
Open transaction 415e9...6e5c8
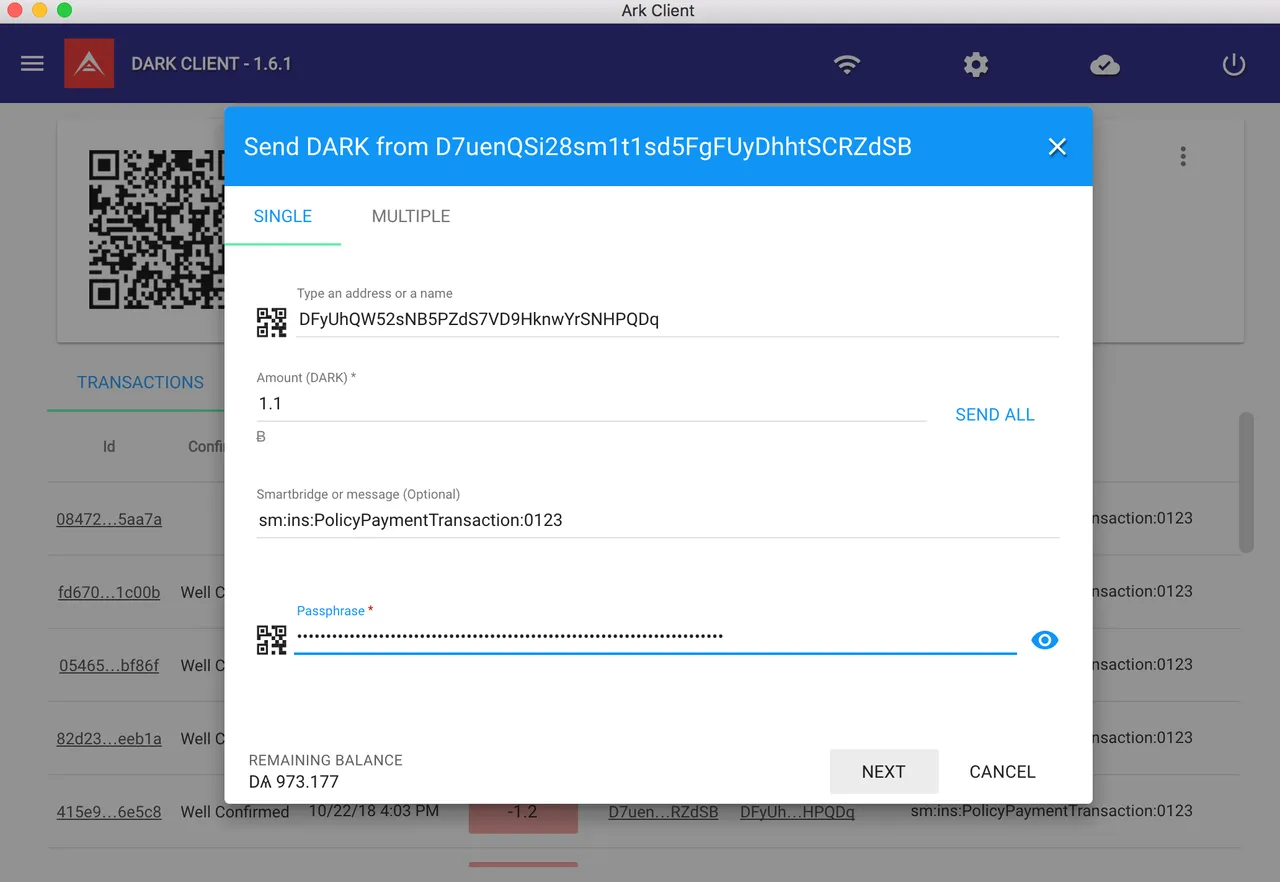[x=109, y=812]
